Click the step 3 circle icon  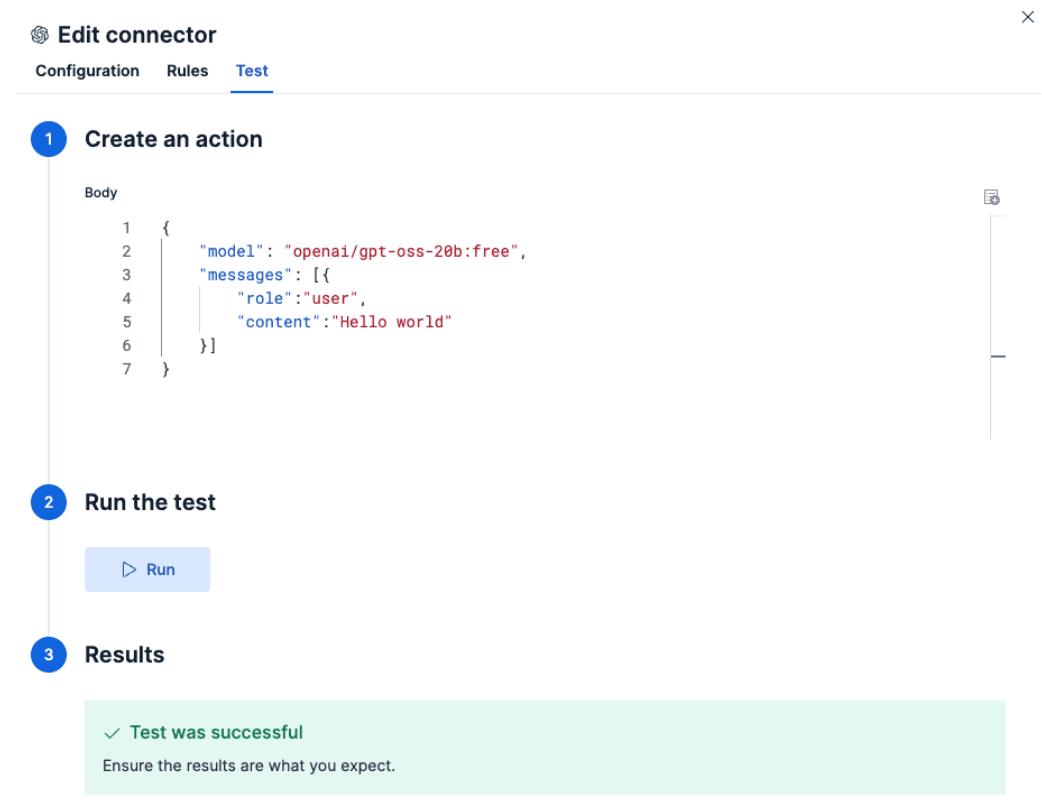tap(48, 655)
